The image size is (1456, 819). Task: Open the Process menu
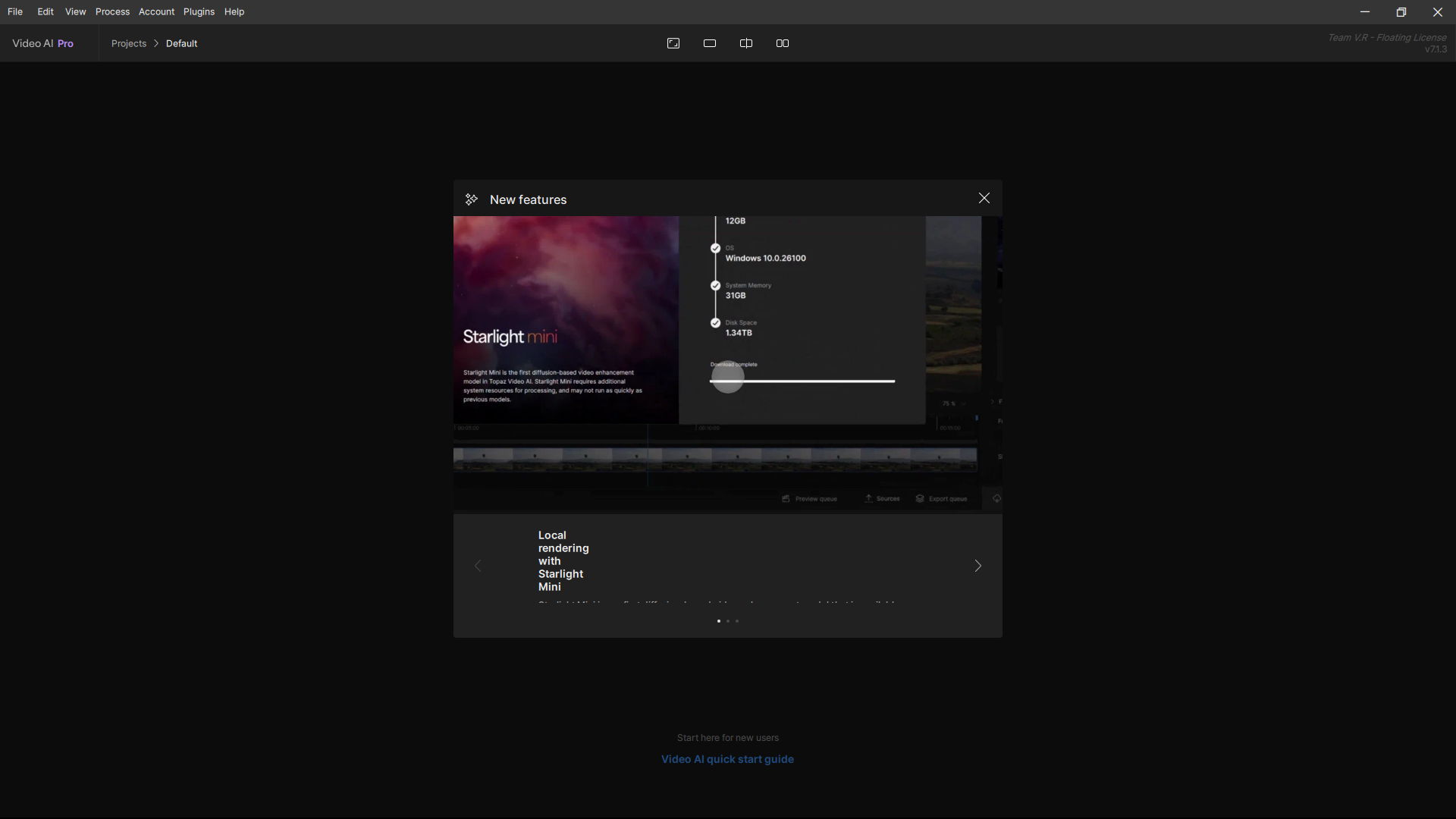point(112,11)
